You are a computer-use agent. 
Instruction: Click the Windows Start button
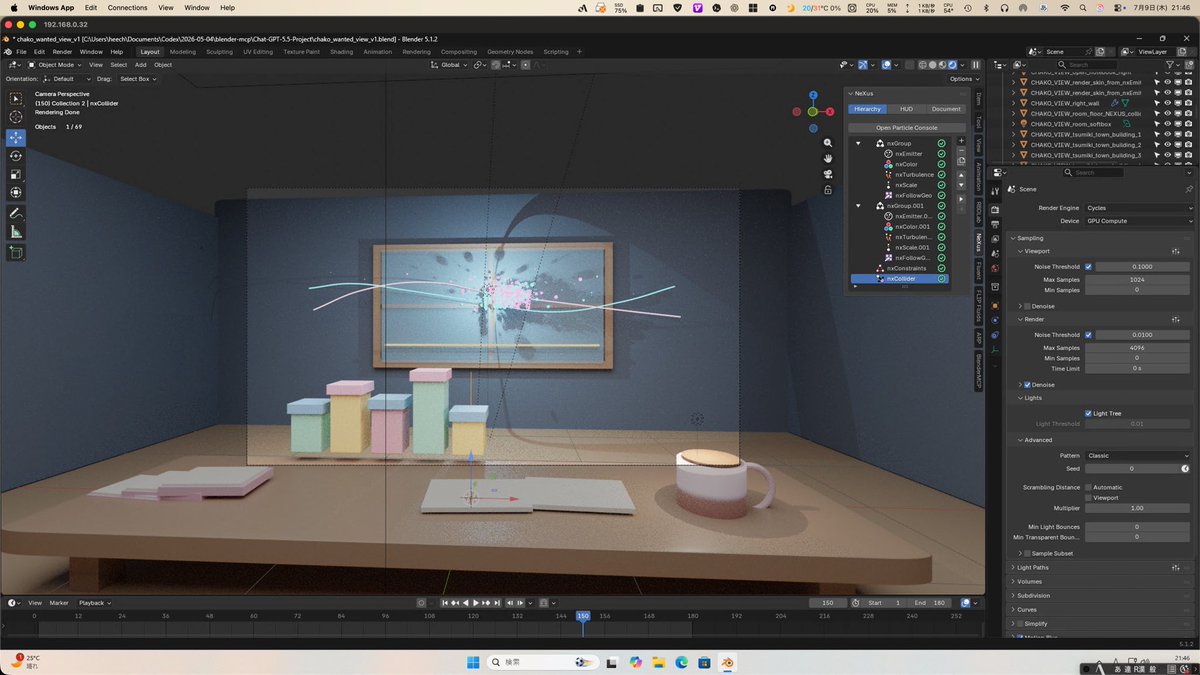click(471, 662)
